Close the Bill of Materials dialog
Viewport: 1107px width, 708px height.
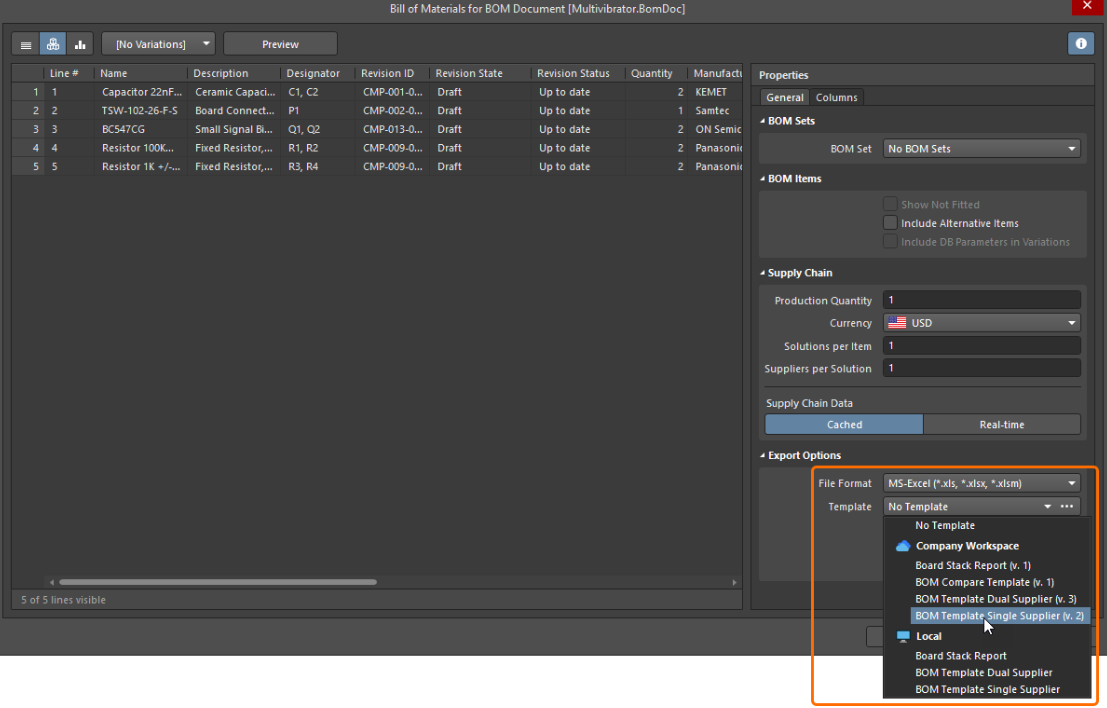click(1087, 7)
